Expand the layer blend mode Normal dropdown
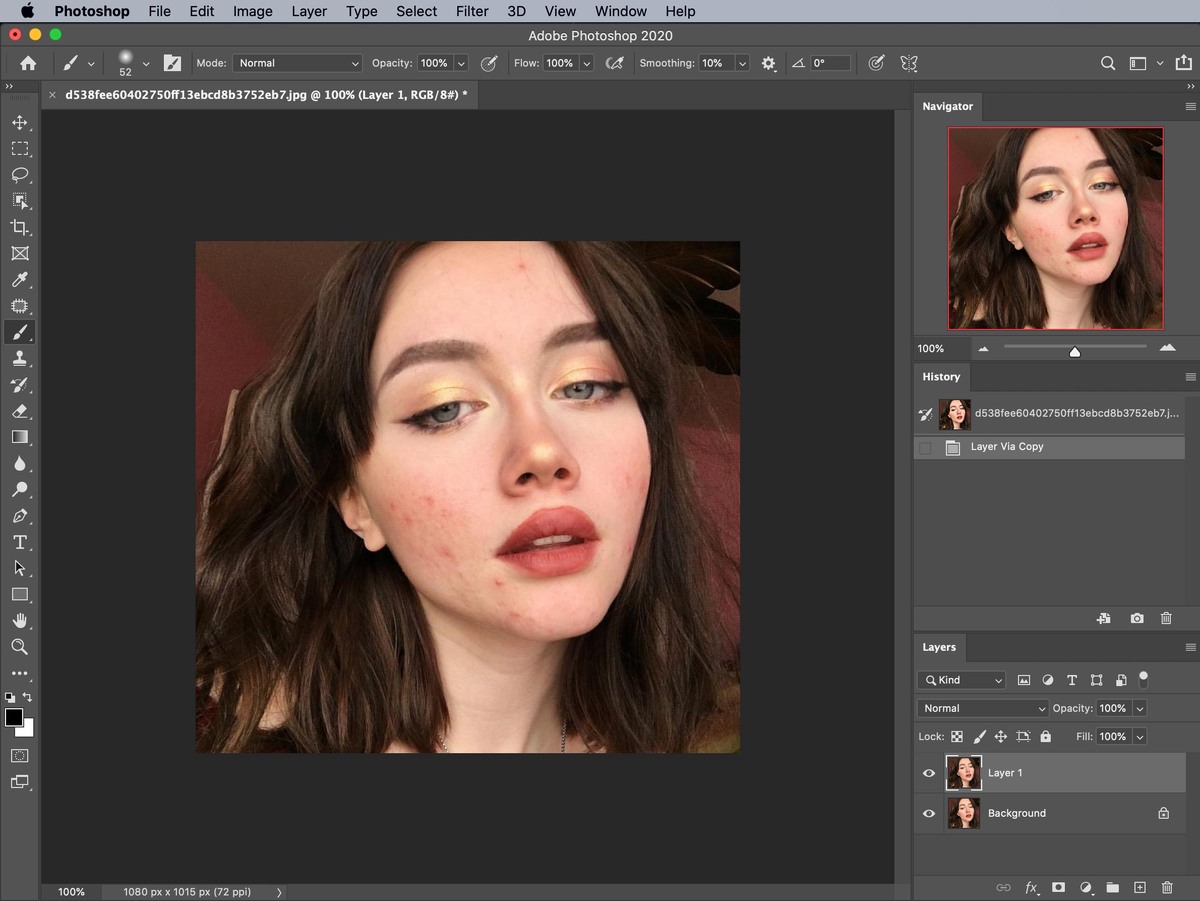The height and width of the screenshot is (901, 1200). pos(982,708)
